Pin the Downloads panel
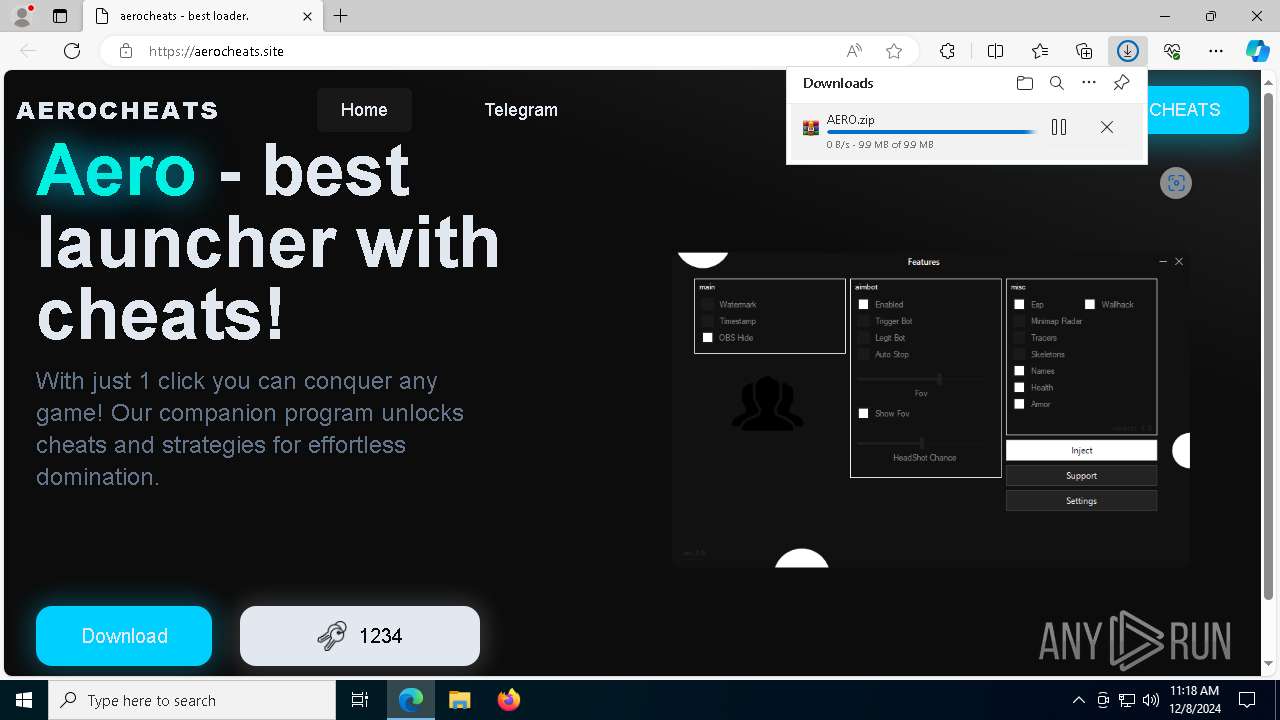Screen dimensions: 1280x720 [1121, 83]
